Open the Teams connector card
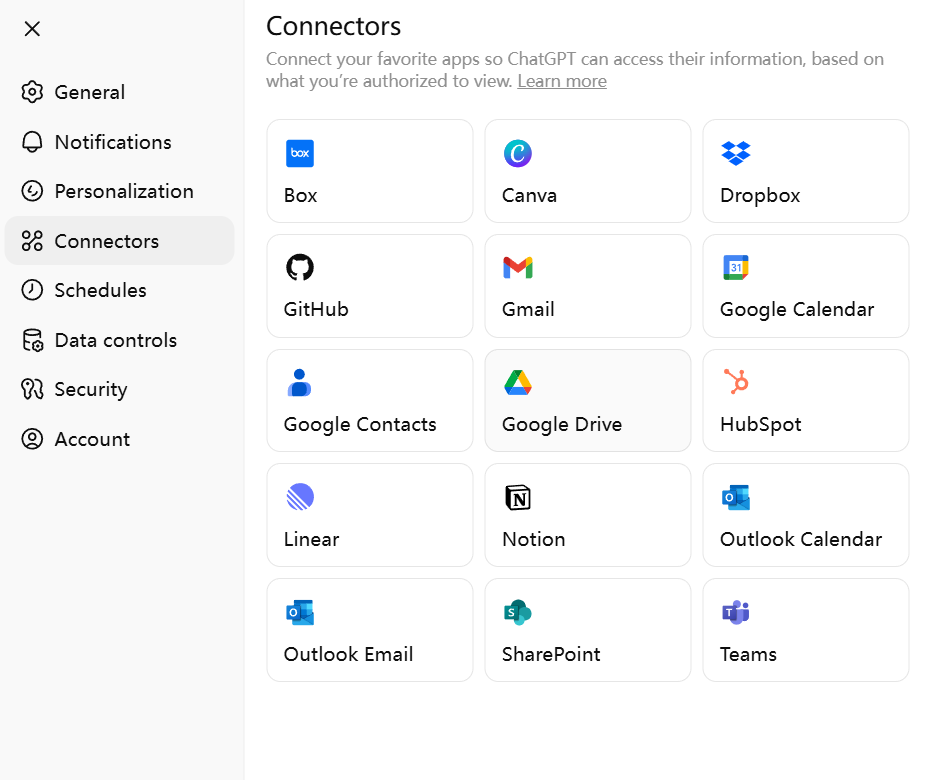Screen dimensions: 925x780 click(x=805, y=630)
